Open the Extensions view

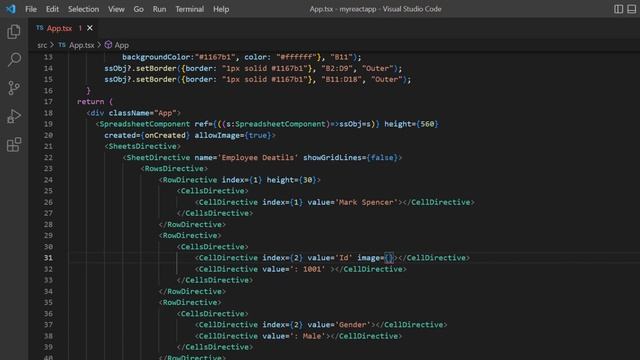[x=14, y=144]
